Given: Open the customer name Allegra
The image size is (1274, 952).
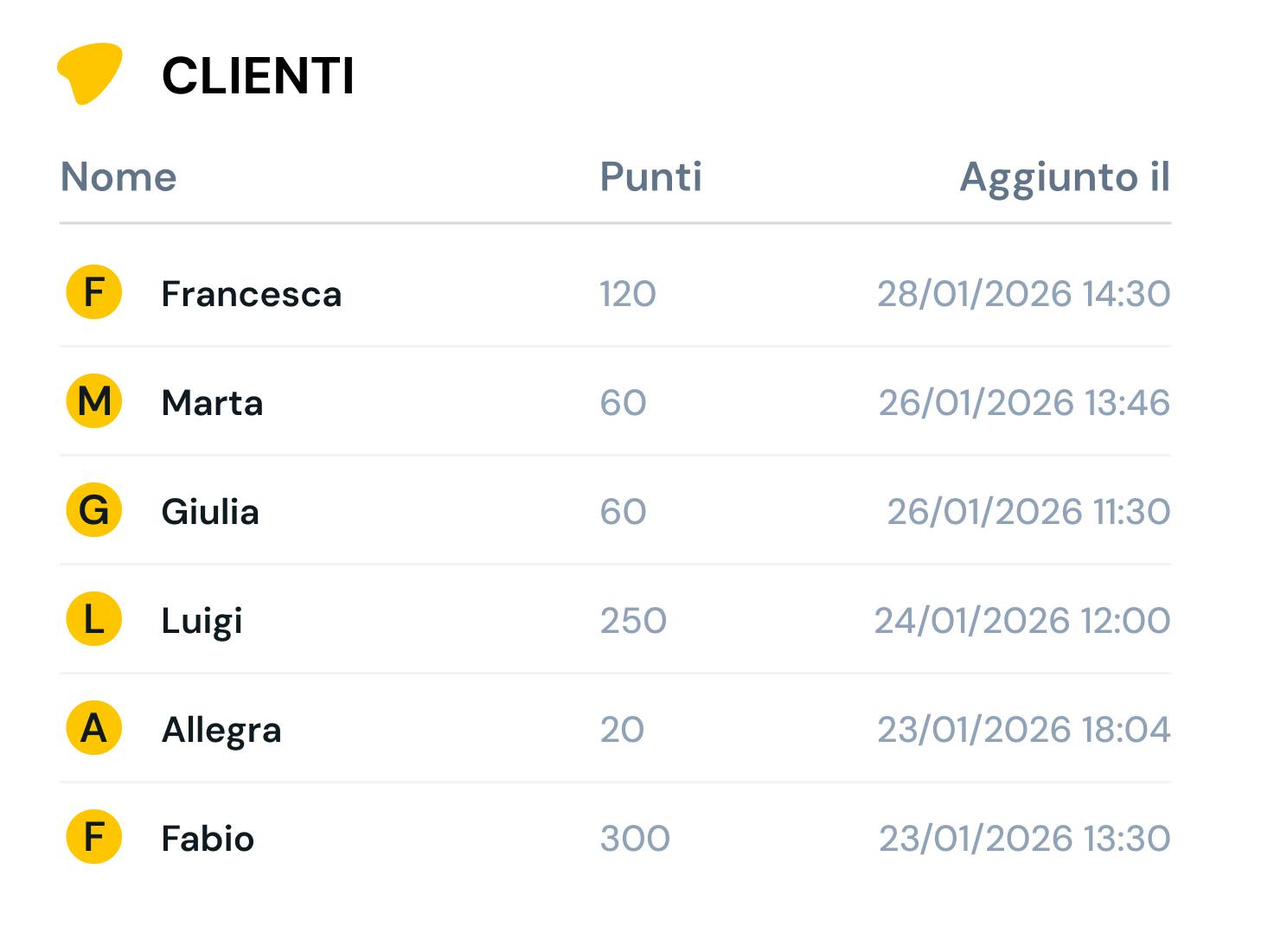Looking at the screenshot, I should coord(221,730).
